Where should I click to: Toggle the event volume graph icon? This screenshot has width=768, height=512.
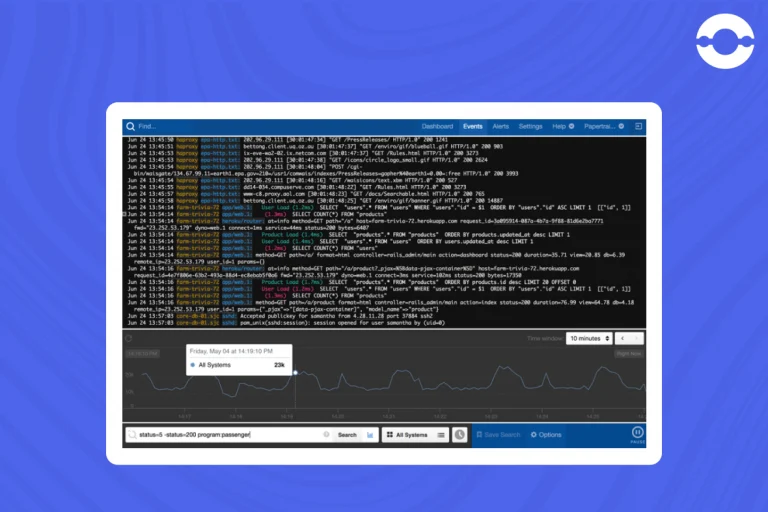[370, 435]
